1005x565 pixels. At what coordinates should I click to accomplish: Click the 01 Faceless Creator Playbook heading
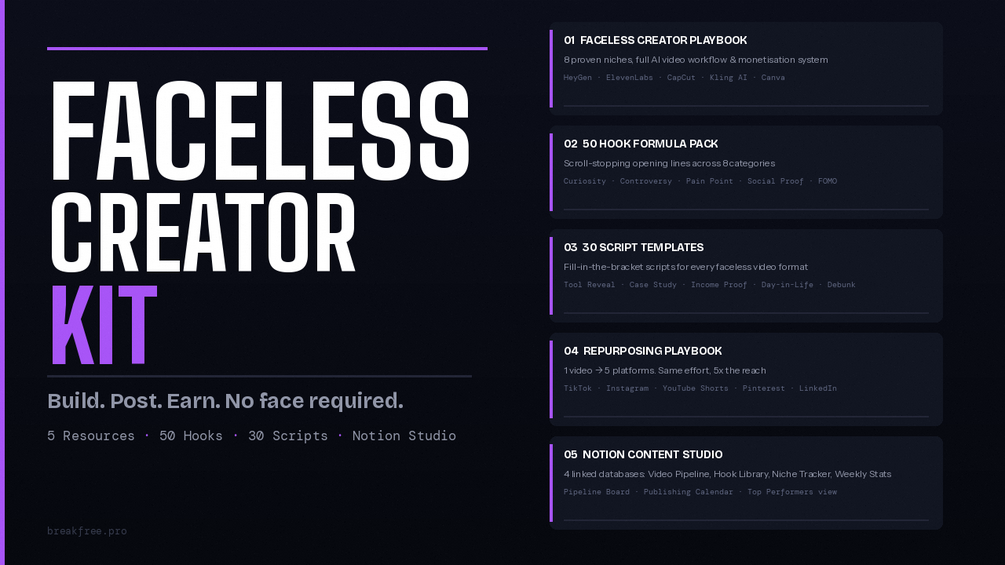tap(655, 40)
